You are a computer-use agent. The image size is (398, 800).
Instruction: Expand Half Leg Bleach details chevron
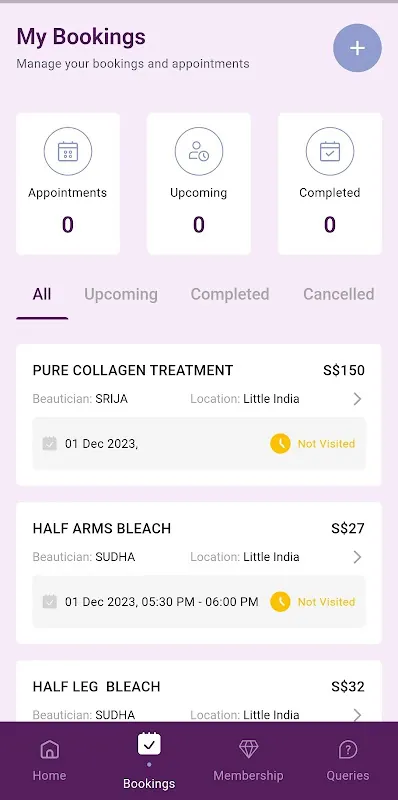click(357, 715)
